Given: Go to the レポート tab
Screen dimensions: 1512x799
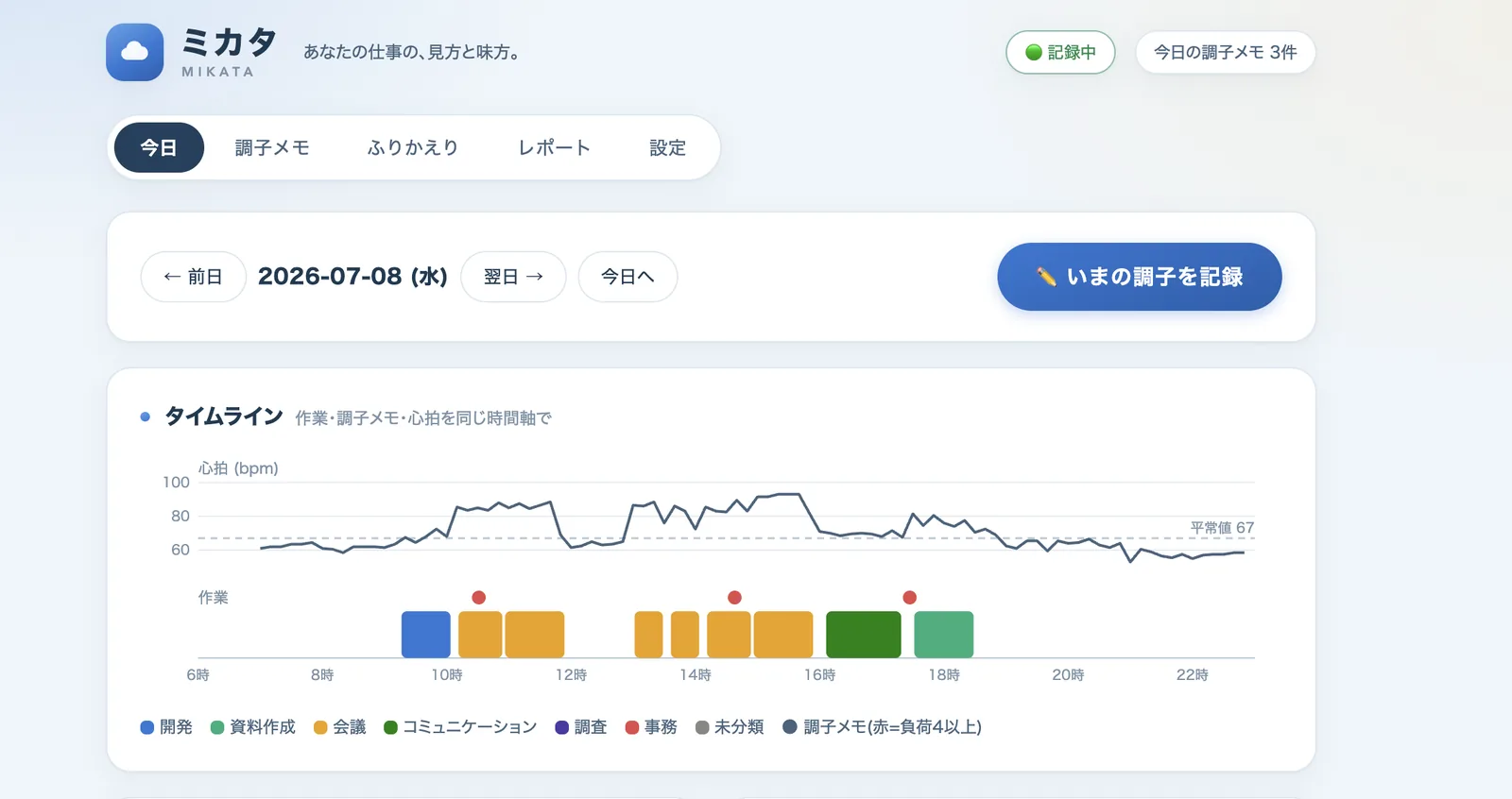Looking at the screenshot, I should pyautogui.click(x=555, y=147).
